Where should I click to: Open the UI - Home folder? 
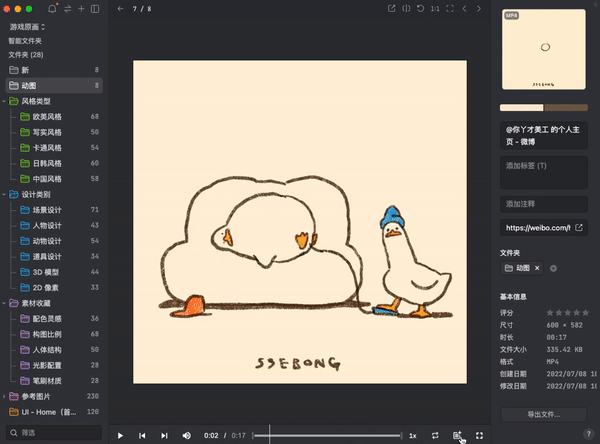(x=54, y=412)
